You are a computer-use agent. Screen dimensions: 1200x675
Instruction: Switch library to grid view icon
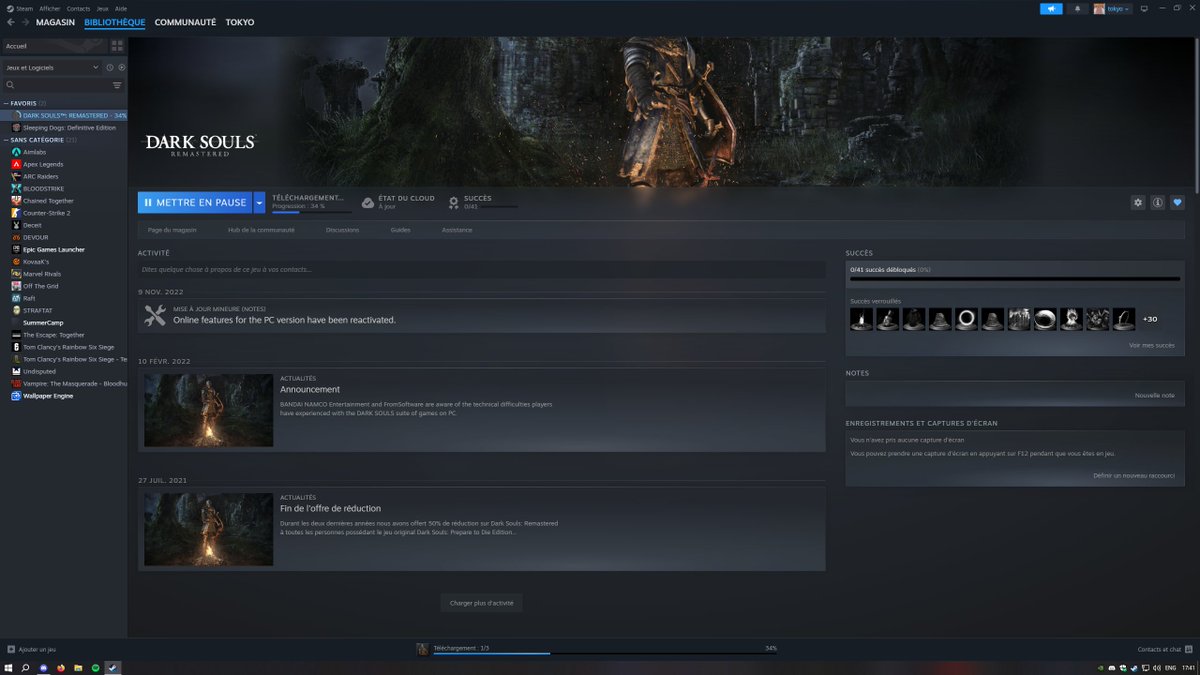click(117, 46)
